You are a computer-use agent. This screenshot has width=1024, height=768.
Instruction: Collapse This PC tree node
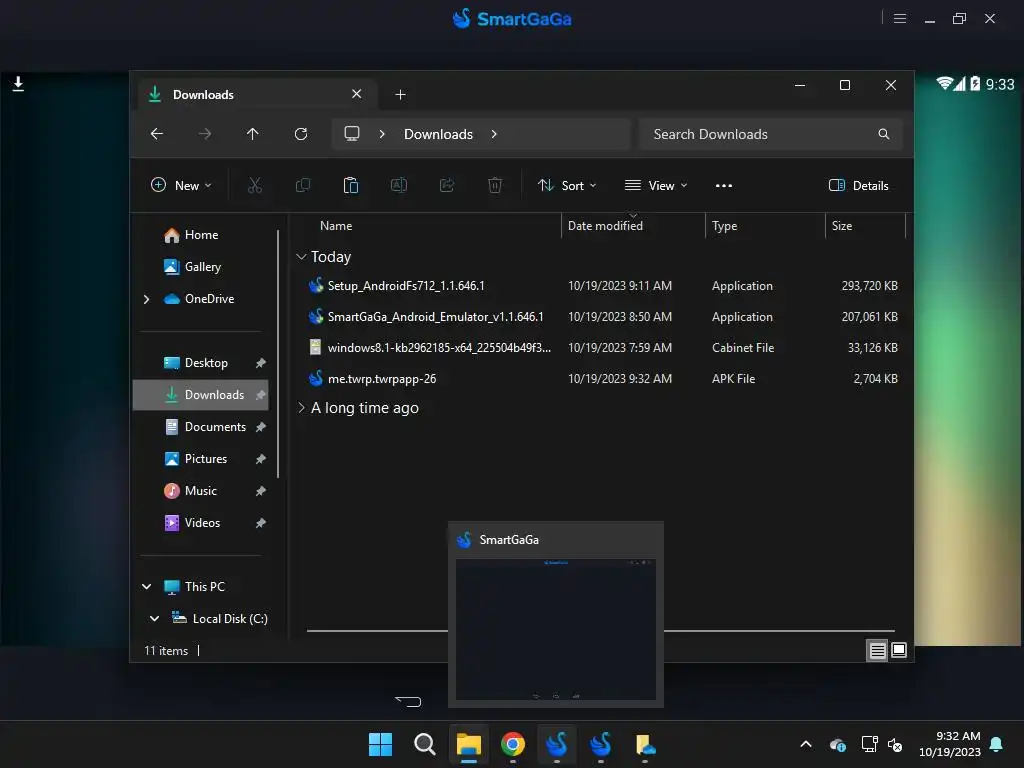click(x=147, y=586)
